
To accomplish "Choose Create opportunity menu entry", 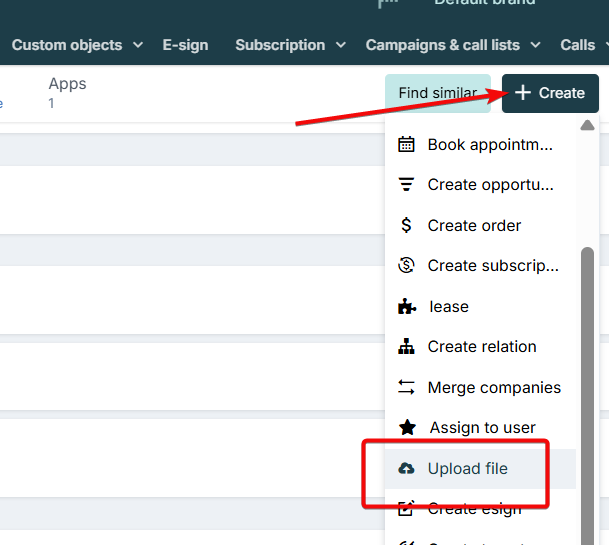I will (480, 185).
